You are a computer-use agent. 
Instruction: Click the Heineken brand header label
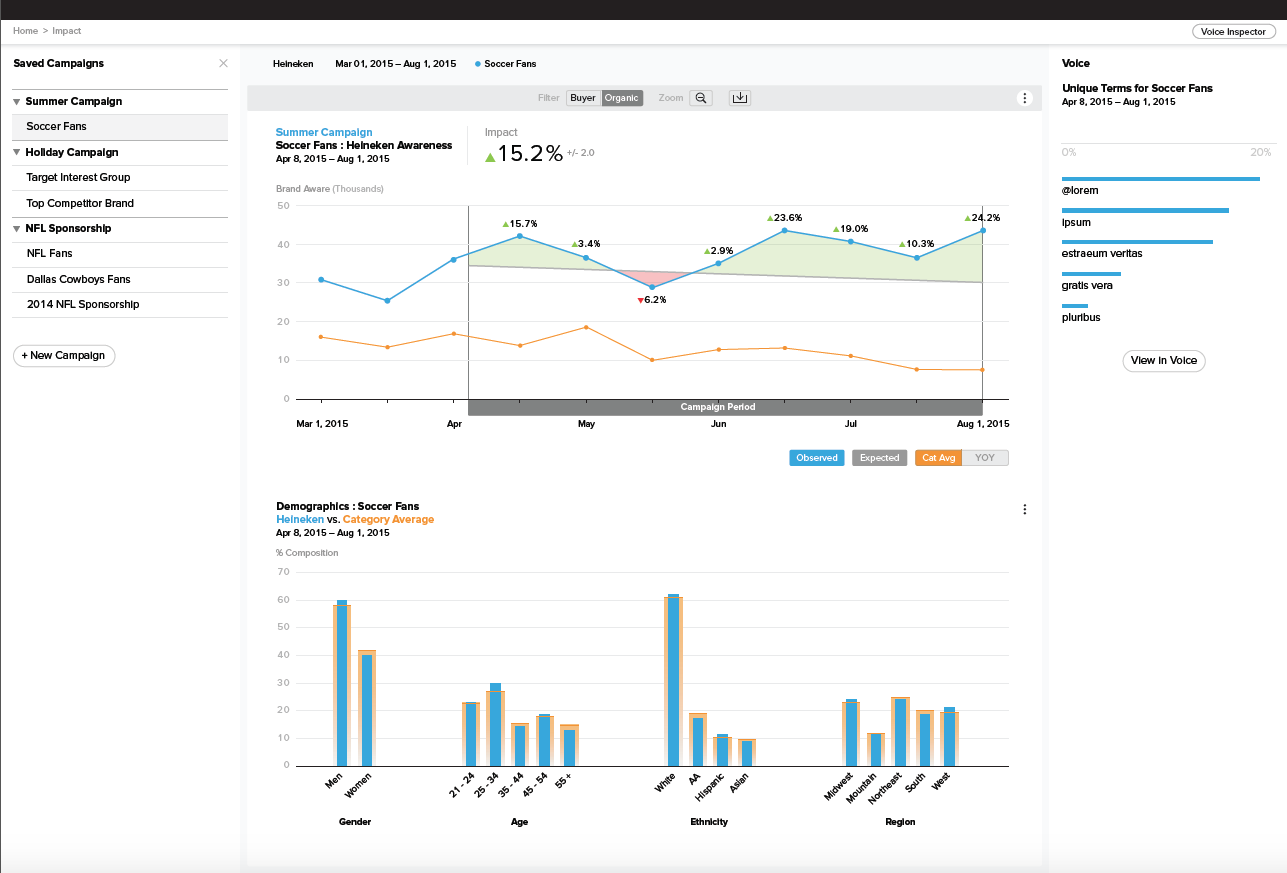pos(293,64)
